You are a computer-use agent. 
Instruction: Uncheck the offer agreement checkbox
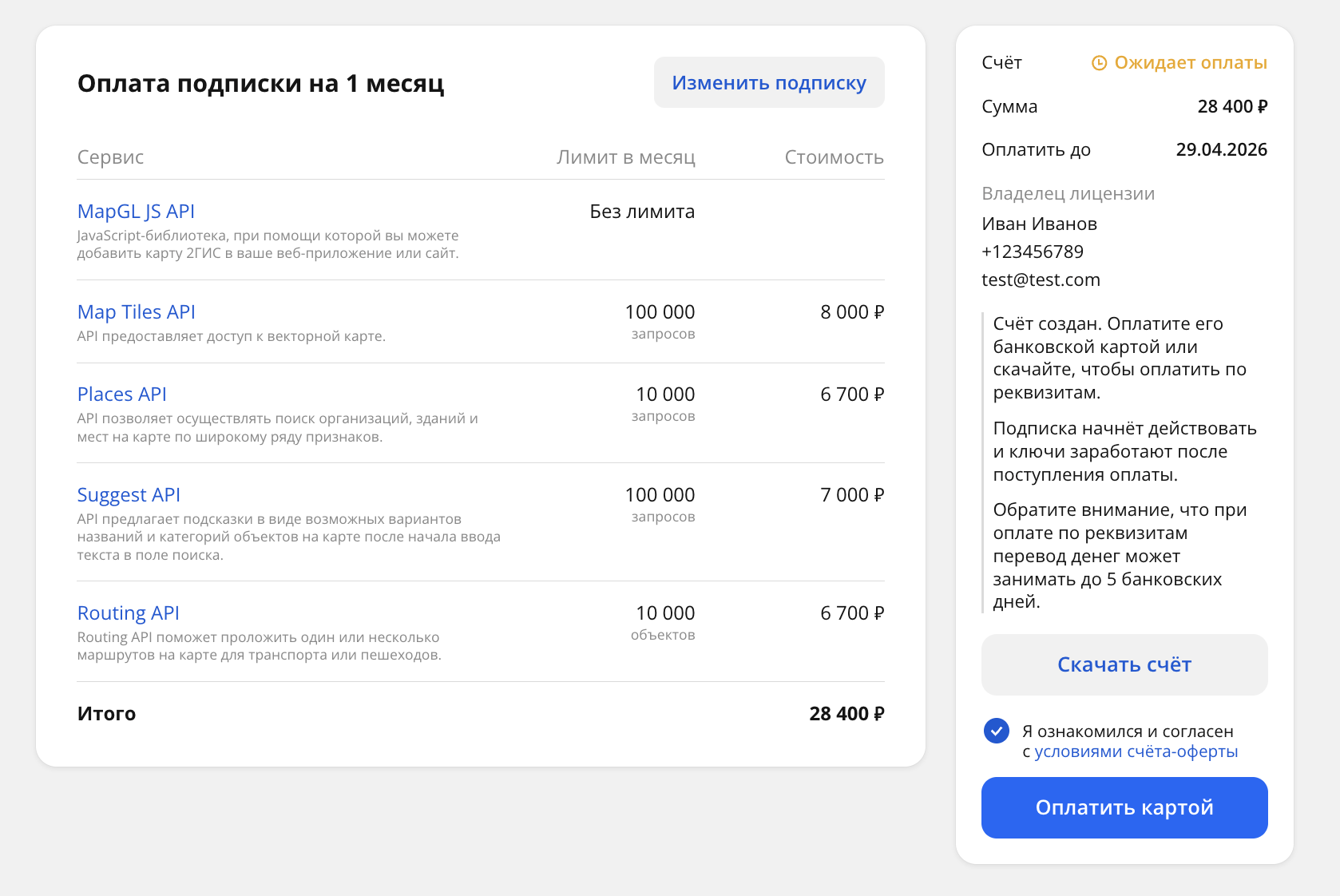(996, 731)
